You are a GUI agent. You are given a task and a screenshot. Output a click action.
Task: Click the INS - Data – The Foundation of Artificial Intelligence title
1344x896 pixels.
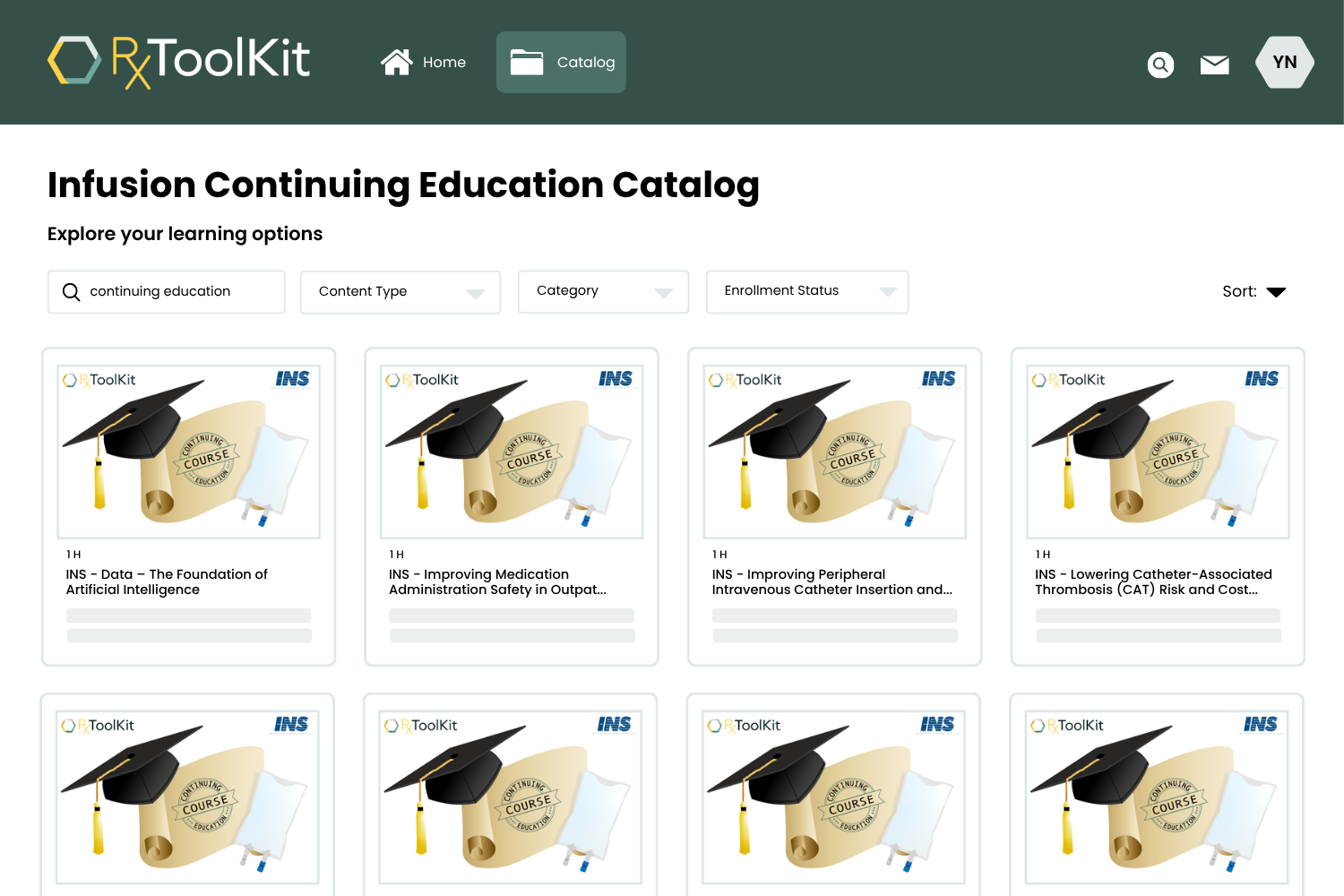[x=167, y=582]
